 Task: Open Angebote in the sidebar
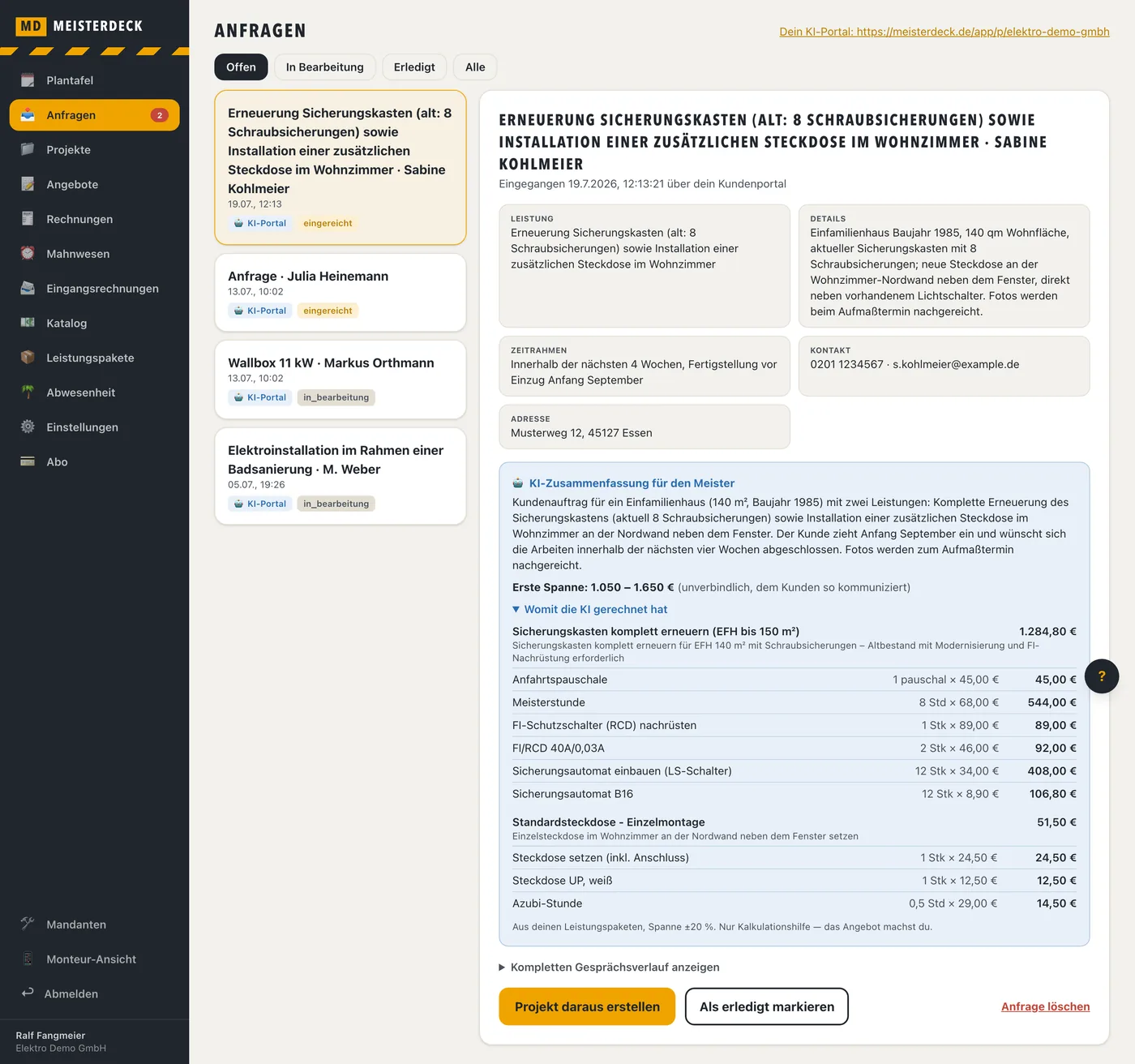pos(94,184)
